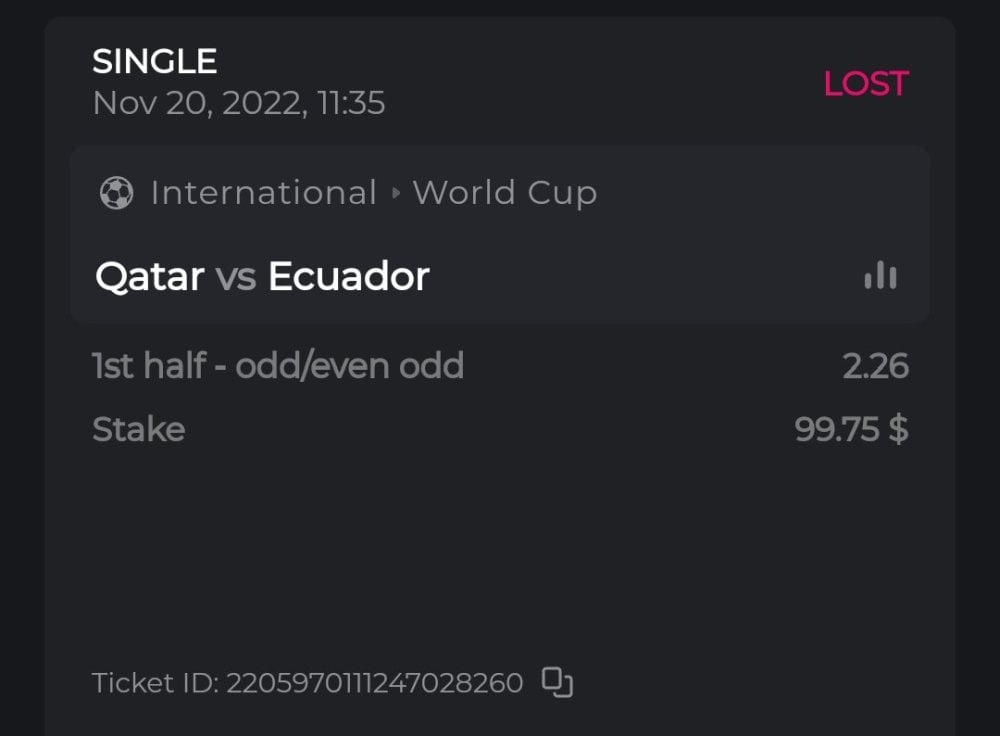This screenshot has height=736, width=1000.
Task: Click the LOST status label
Action: [x=865, y=84]
